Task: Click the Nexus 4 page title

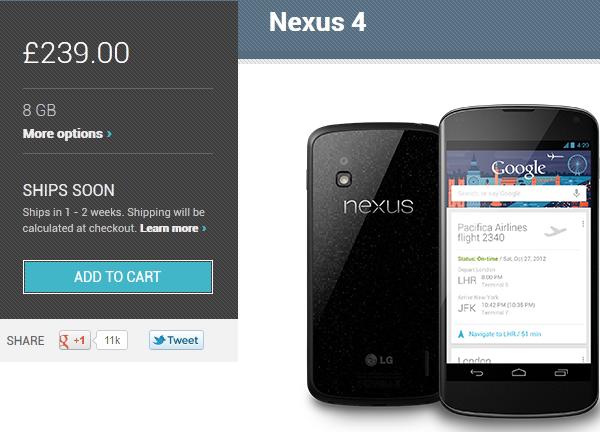Action: 318,22
